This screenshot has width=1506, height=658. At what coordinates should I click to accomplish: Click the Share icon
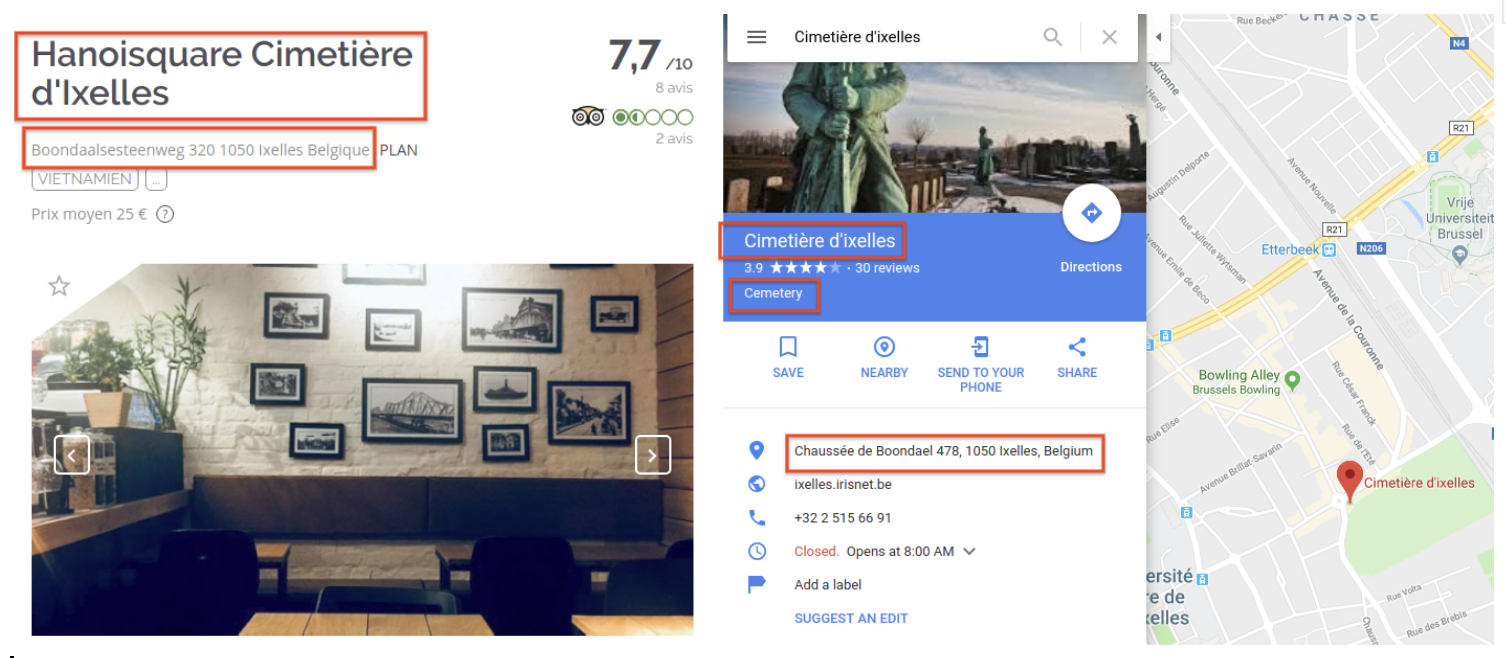coord(1076,347)
